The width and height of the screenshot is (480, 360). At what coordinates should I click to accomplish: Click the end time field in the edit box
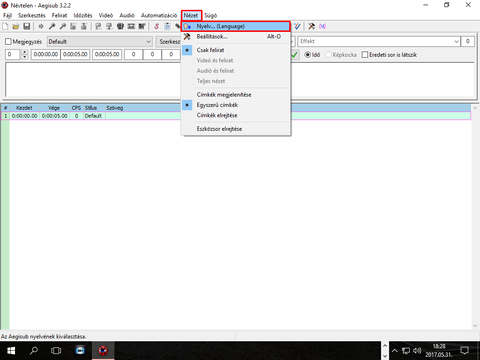(75, 54)
